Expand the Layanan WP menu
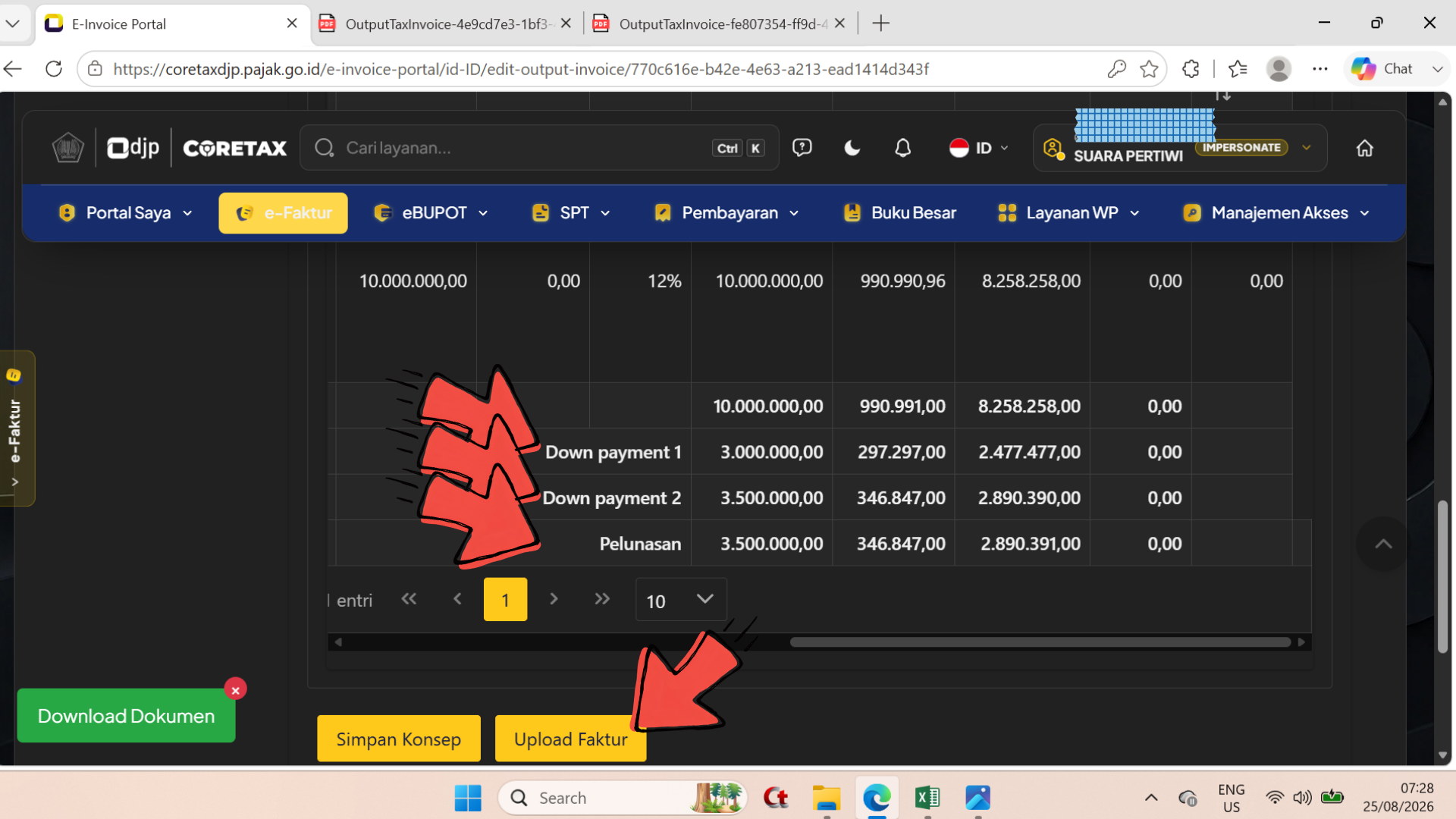The image size is (1456, 819). (x=1069, y=213)
